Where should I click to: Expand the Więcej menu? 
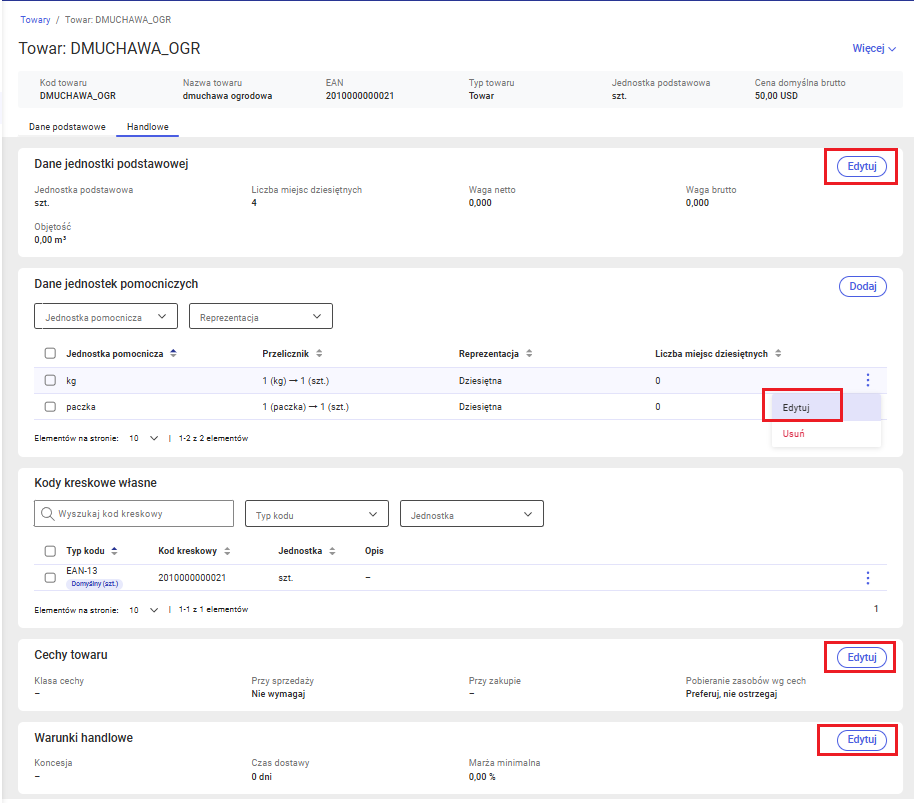(x=873, y=48)
